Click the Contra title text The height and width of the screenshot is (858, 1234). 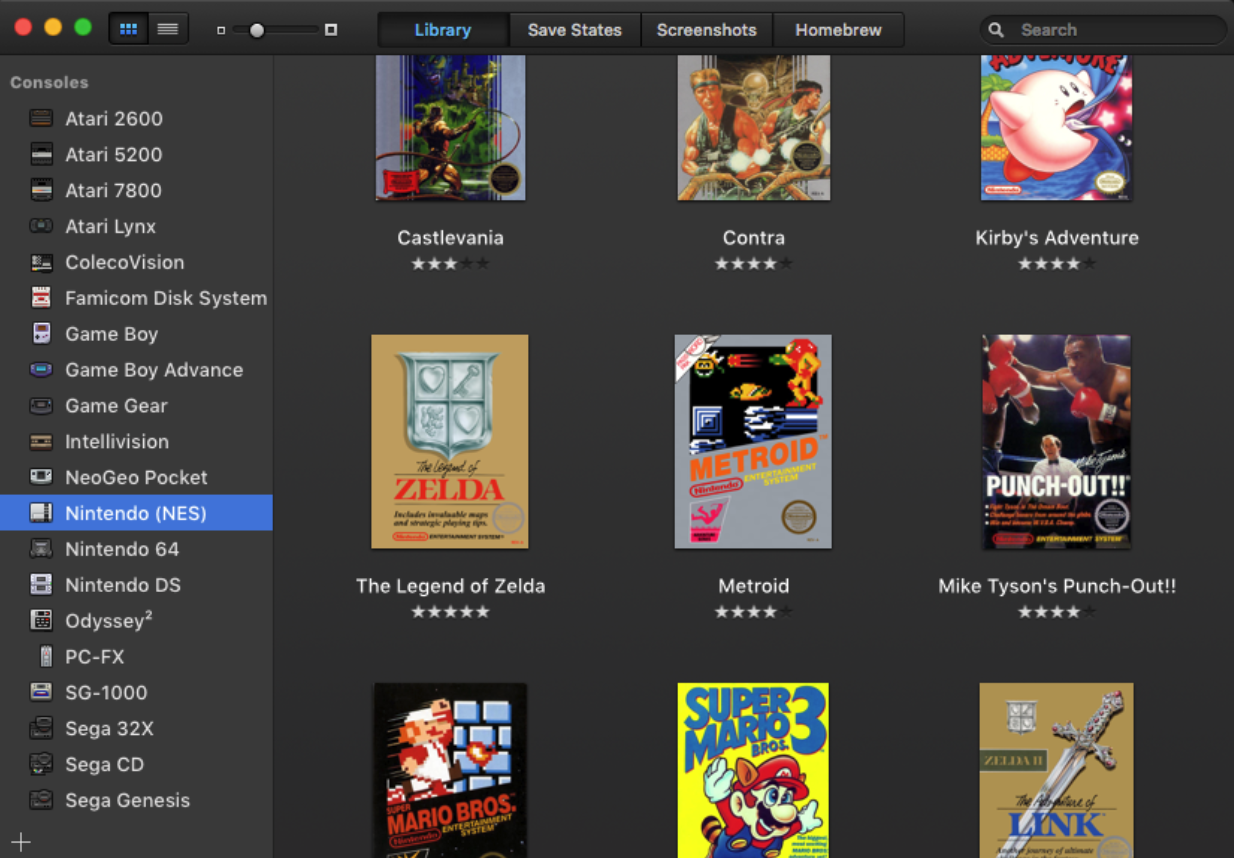pyautogui.click(x=754, y=238)
